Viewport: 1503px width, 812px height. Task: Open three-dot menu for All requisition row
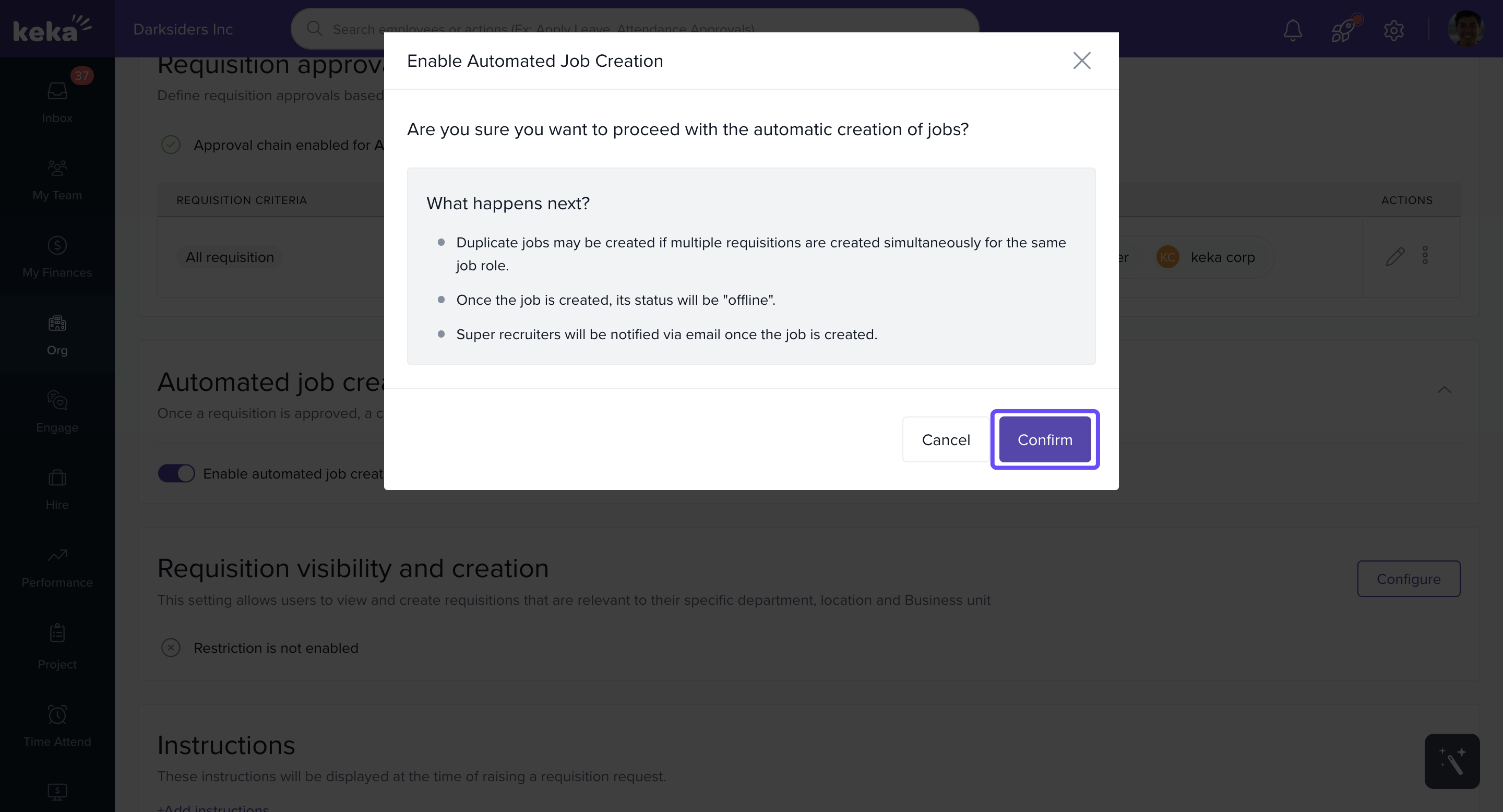[1425, 256]
